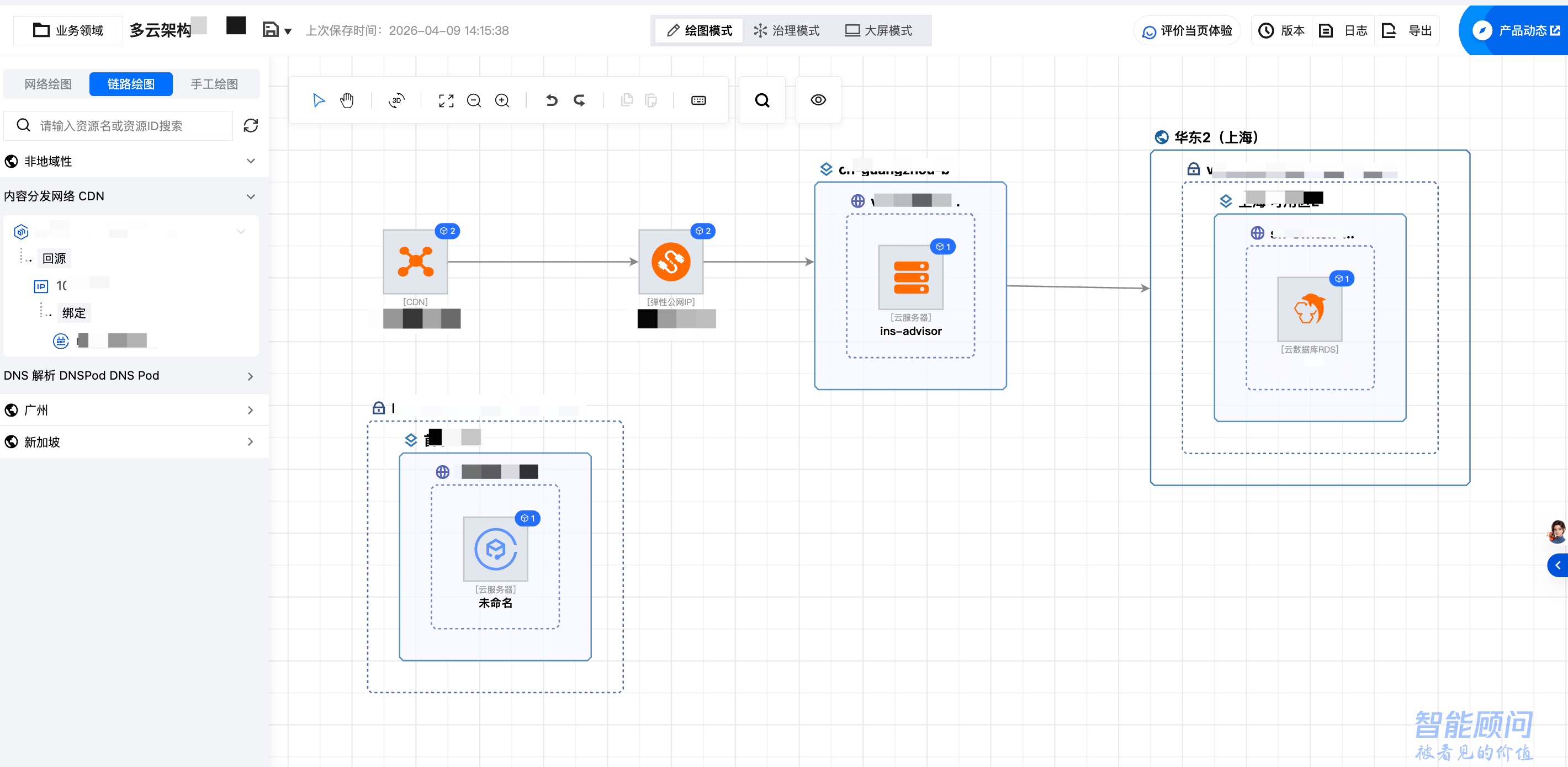Activate the hand pan tool
The height and width of the screenshot is (767, 1568).
[347, 100]
